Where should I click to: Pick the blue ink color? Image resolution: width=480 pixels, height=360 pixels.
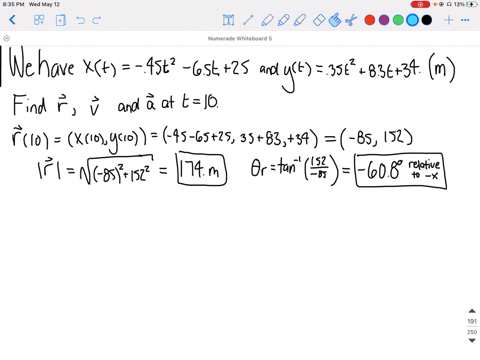pyautogui.click(x=412, y=20)
